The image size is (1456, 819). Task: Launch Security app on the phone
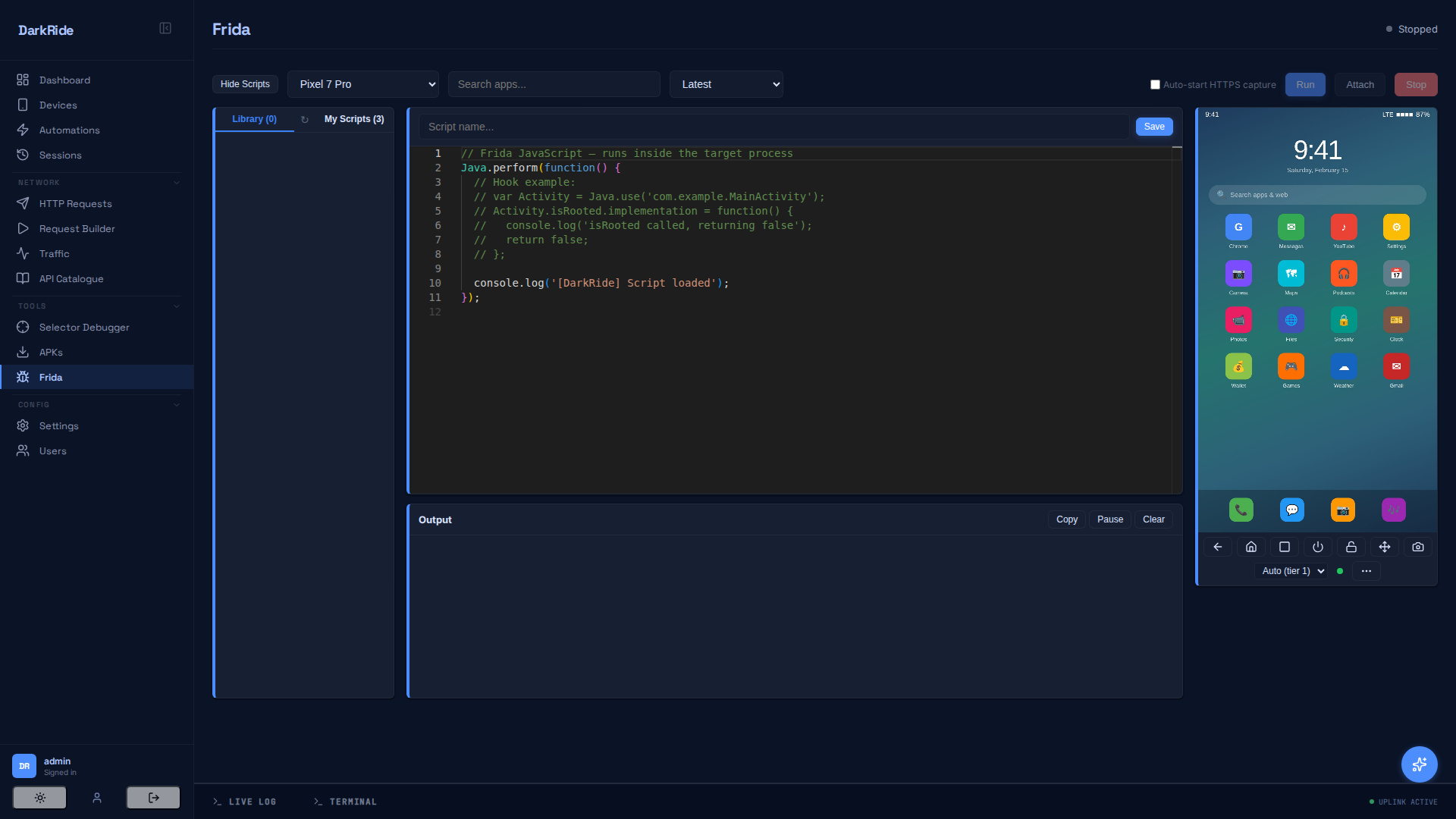coord(1344,320)
